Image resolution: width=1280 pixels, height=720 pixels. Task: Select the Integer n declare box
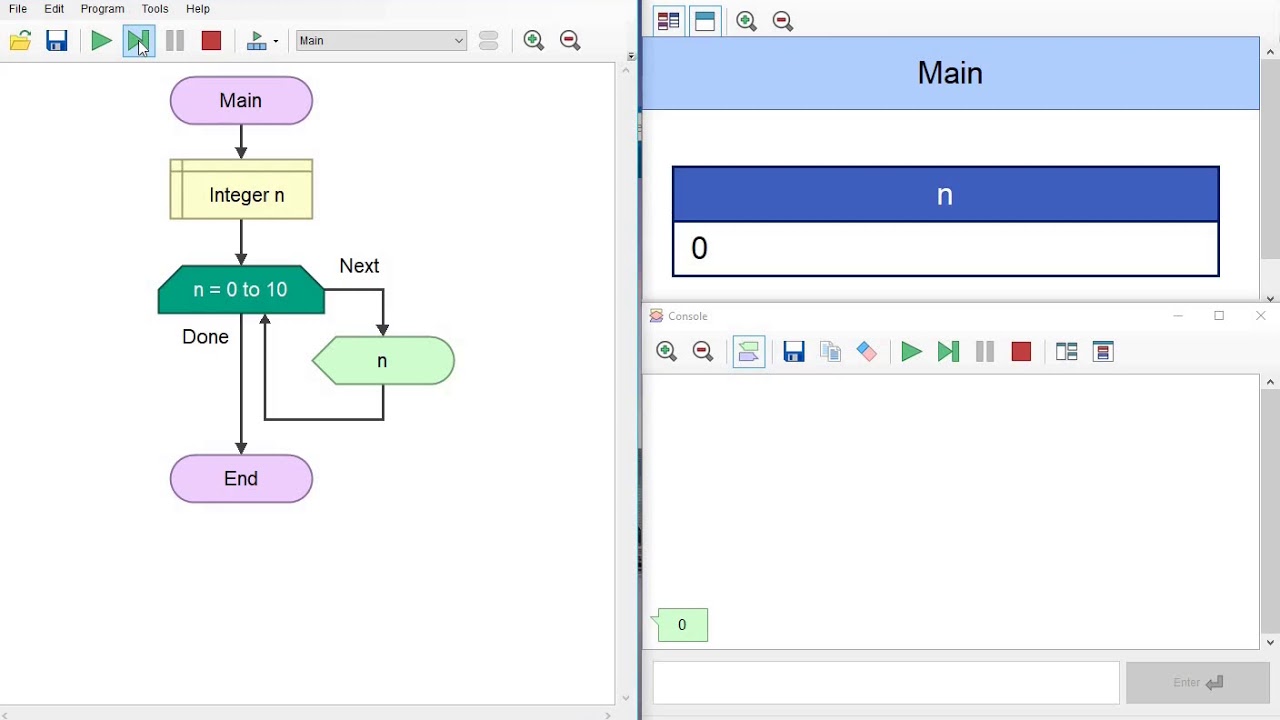tap(241, 189)
